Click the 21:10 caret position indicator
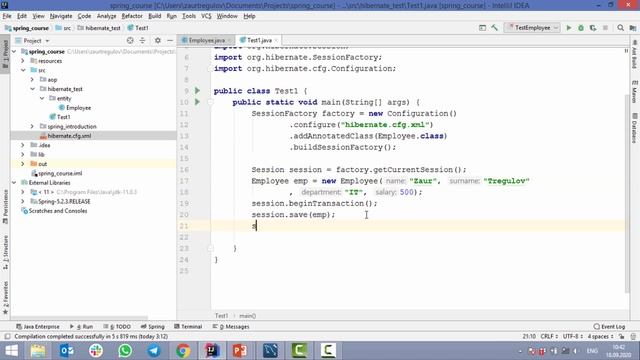This screenshot has height=360, width=640. [x=529, y=336]
